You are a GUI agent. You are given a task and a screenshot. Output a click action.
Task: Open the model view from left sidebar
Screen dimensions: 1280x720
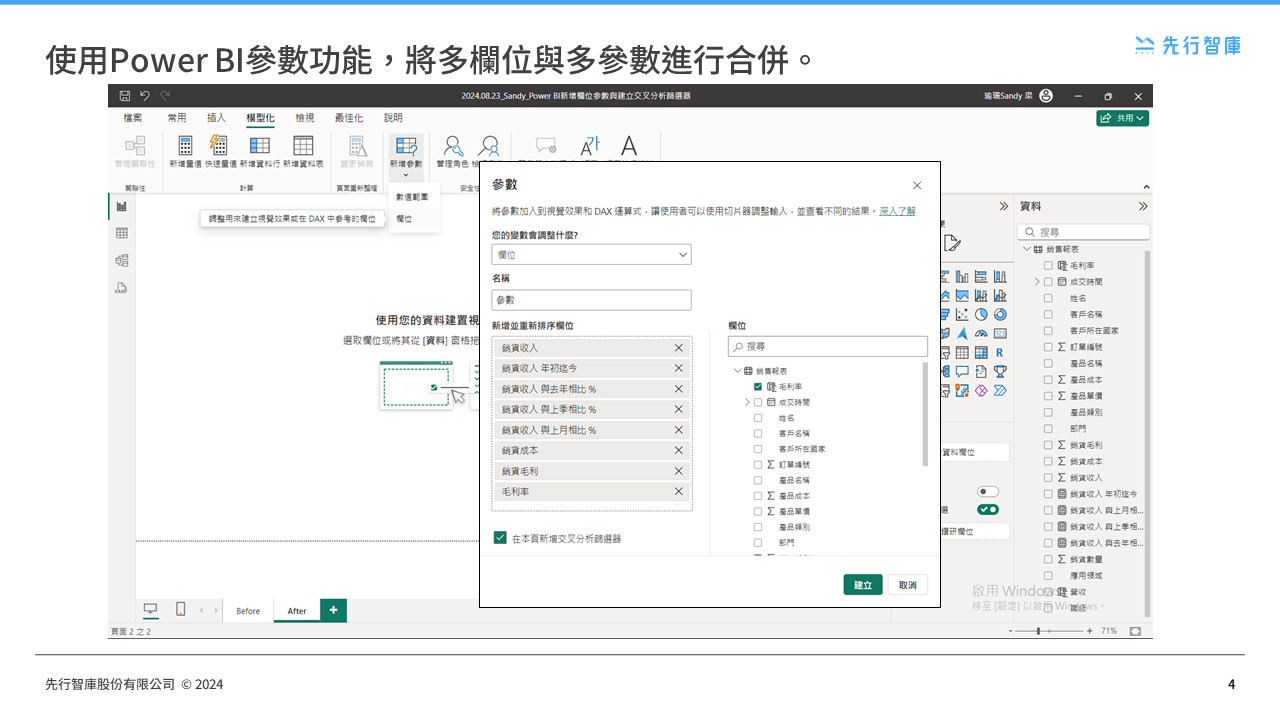click(x=122, y=260)
